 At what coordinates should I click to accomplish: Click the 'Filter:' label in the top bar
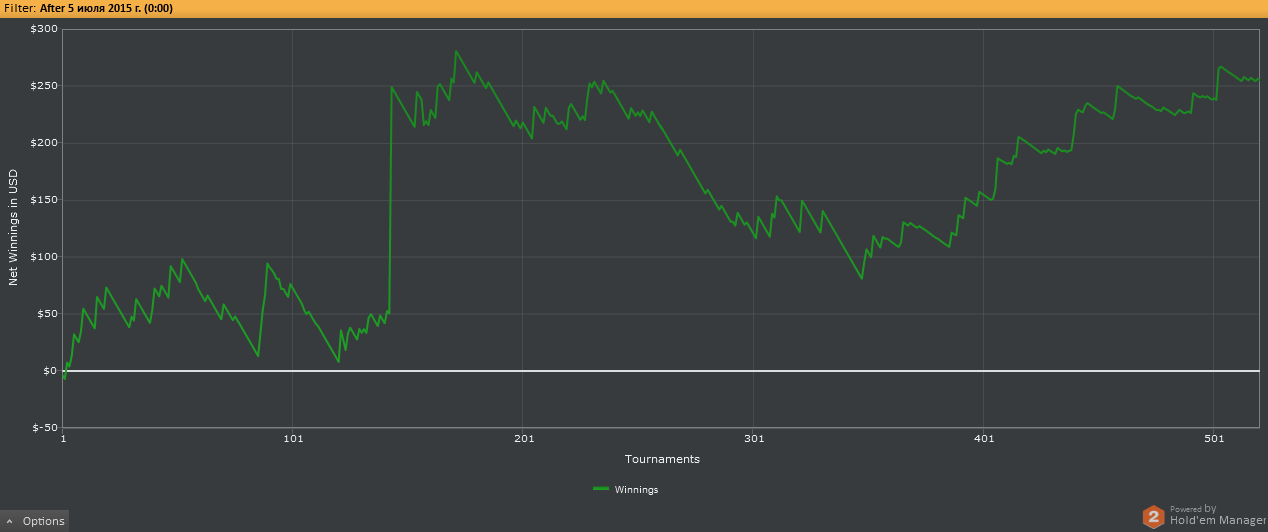[x=21, y=8]
